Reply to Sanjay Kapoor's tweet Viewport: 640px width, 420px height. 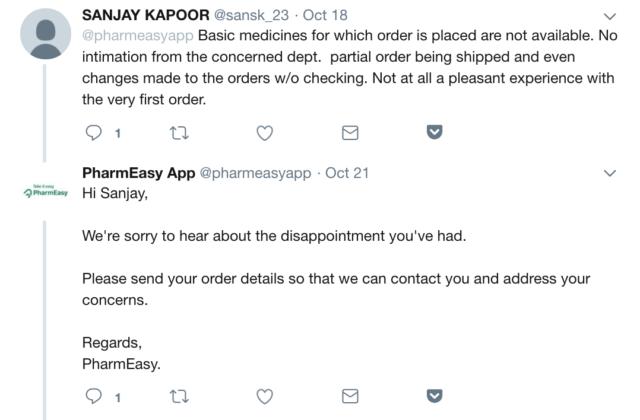coord(91,132)
